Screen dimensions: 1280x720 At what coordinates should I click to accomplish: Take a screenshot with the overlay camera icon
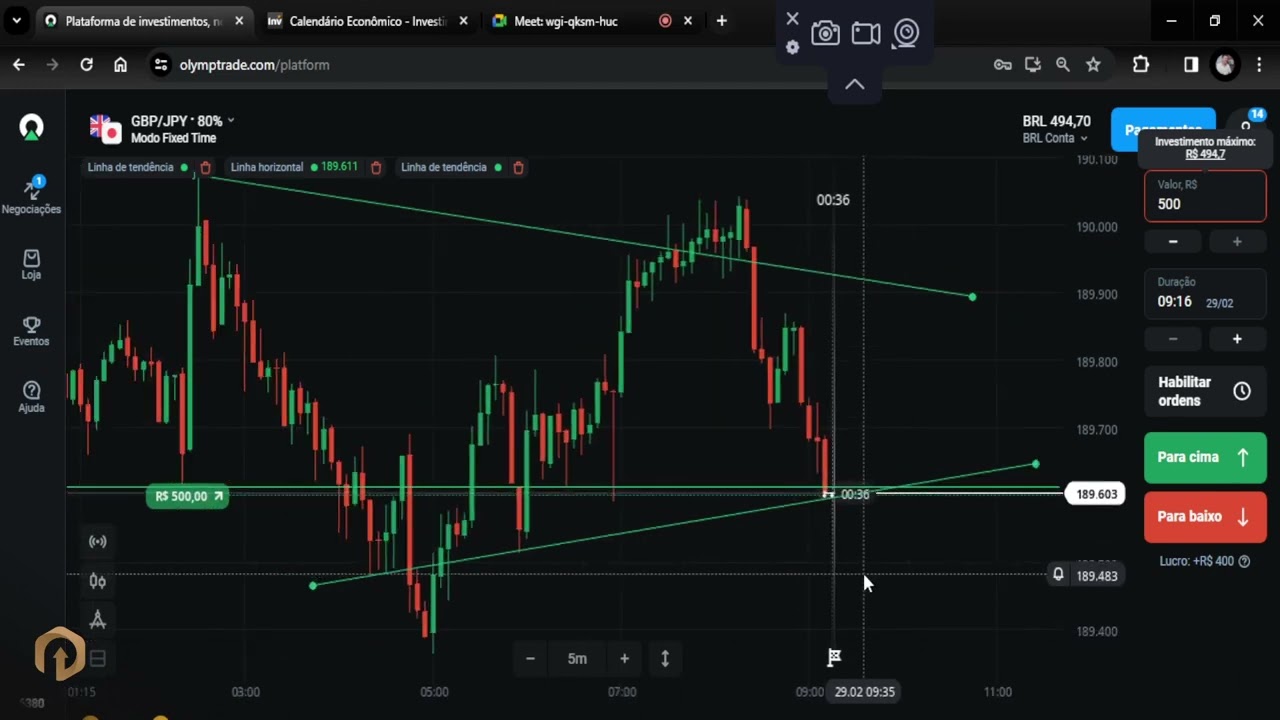(x=825, y=34)
